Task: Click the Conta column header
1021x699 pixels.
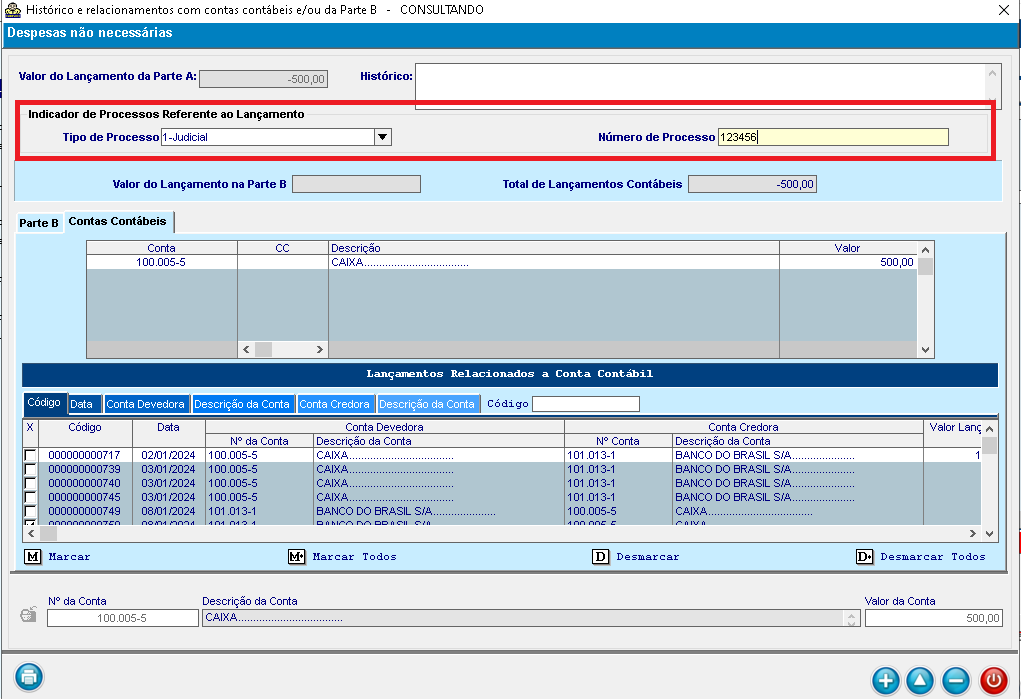Action: (161, 248)
